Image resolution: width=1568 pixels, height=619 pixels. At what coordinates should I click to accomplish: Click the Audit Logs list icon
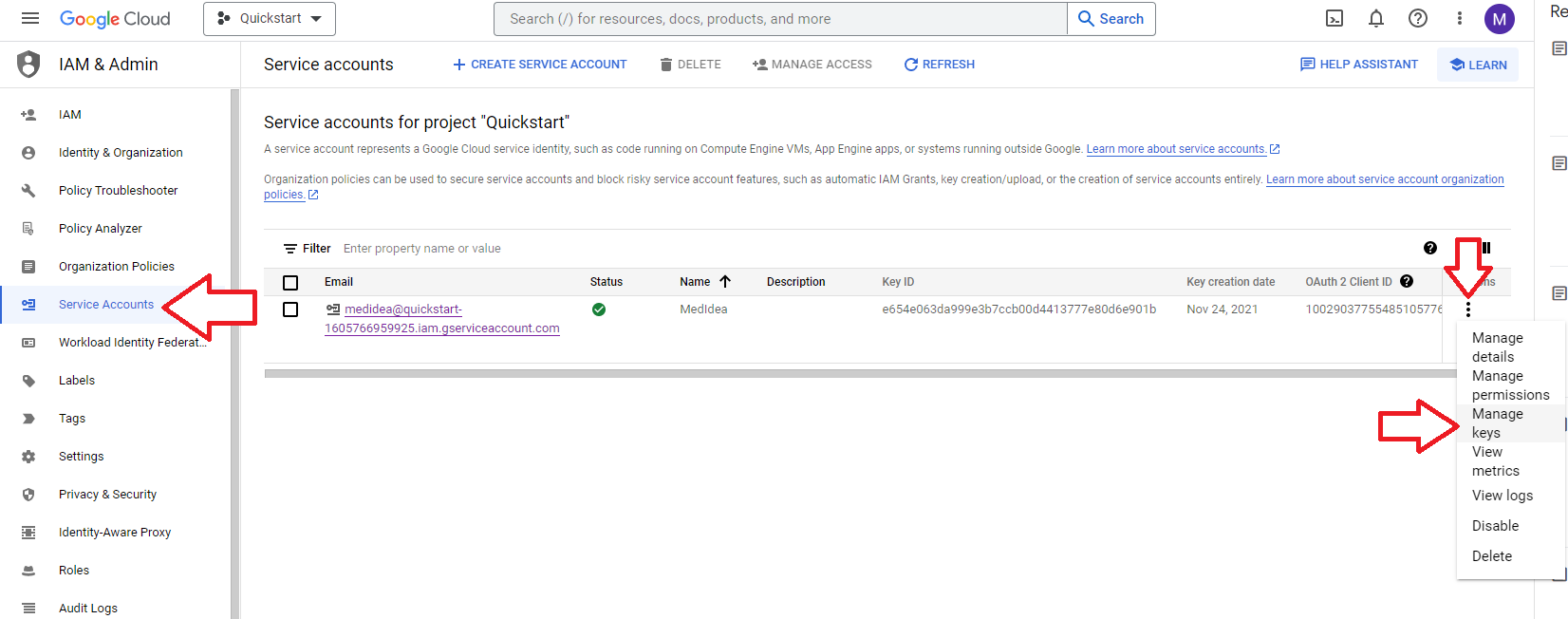coord(28,609)
